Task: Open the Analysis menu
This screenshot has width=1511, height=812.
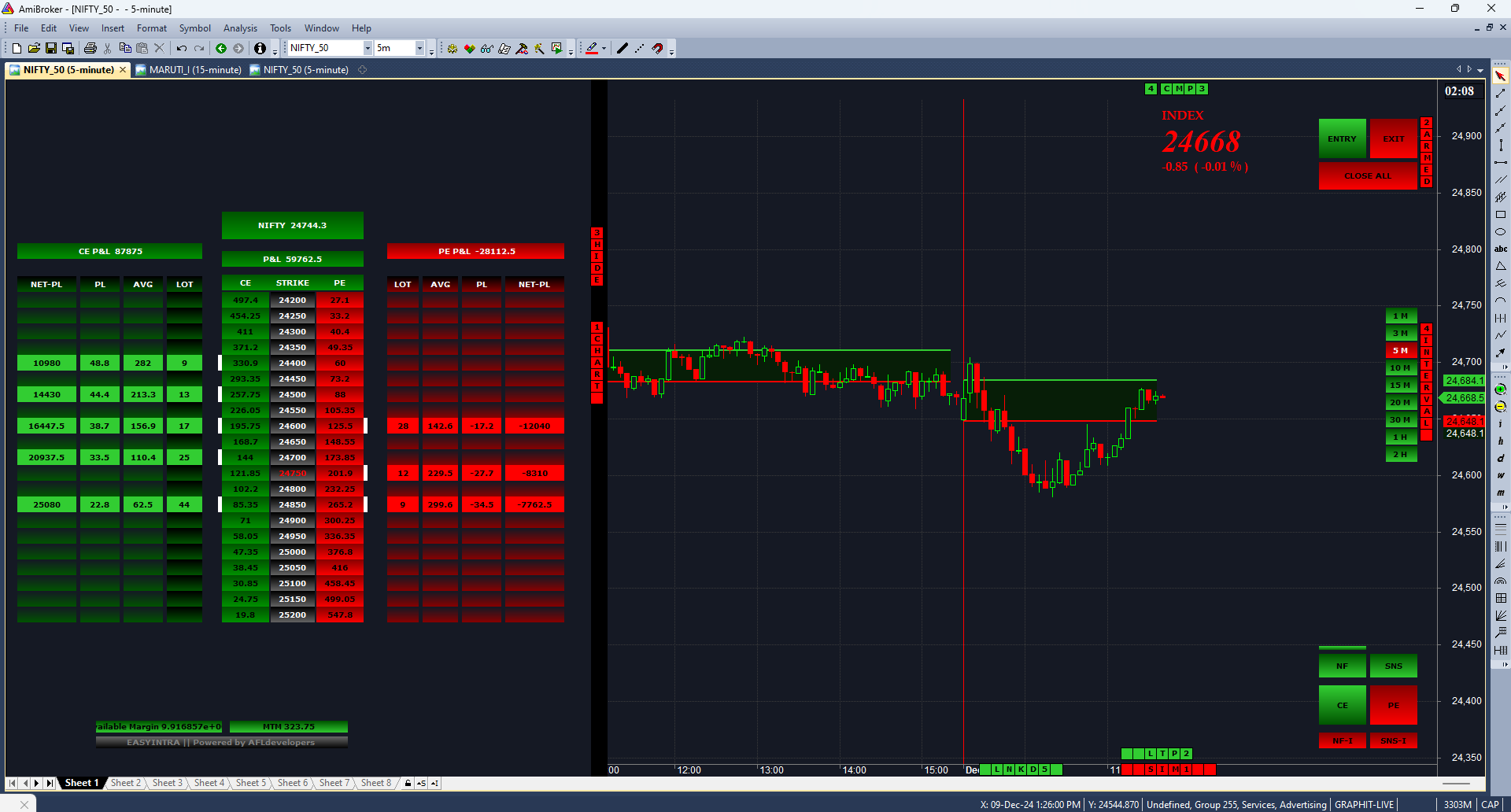Action: tap(240, 28)
